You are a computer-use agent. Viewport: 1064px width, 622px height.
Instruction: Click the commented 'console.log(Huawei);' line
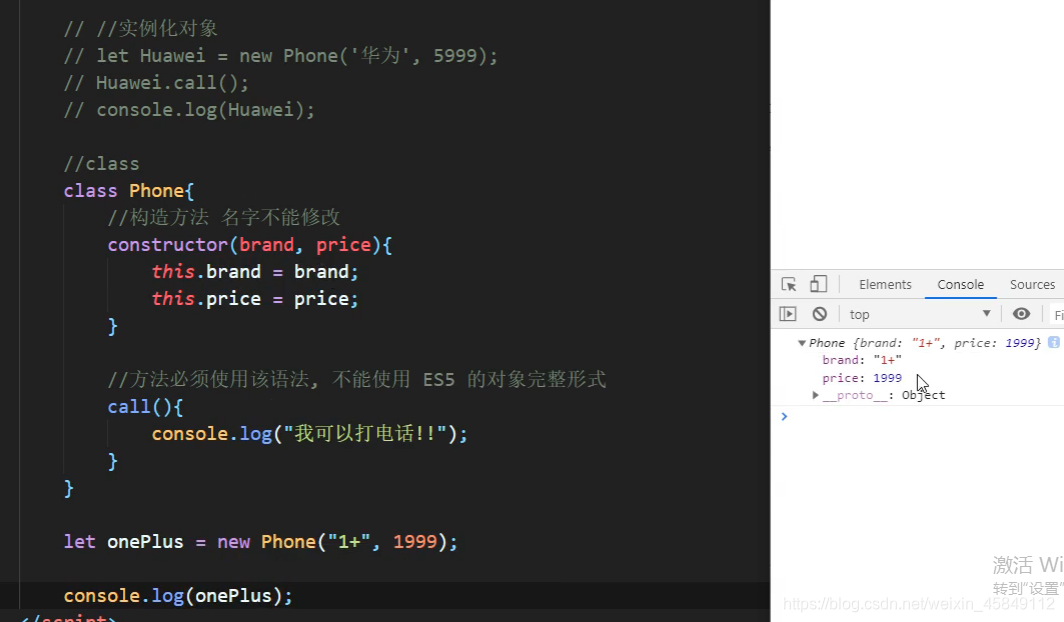[189, 110]
